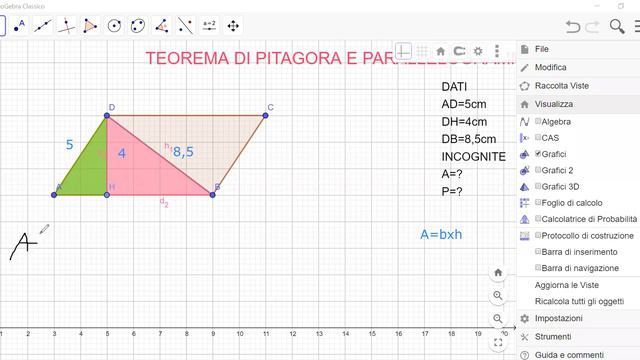Click the zoom in button
Viewport: 640px width, 360px height.
pos(498,296)
